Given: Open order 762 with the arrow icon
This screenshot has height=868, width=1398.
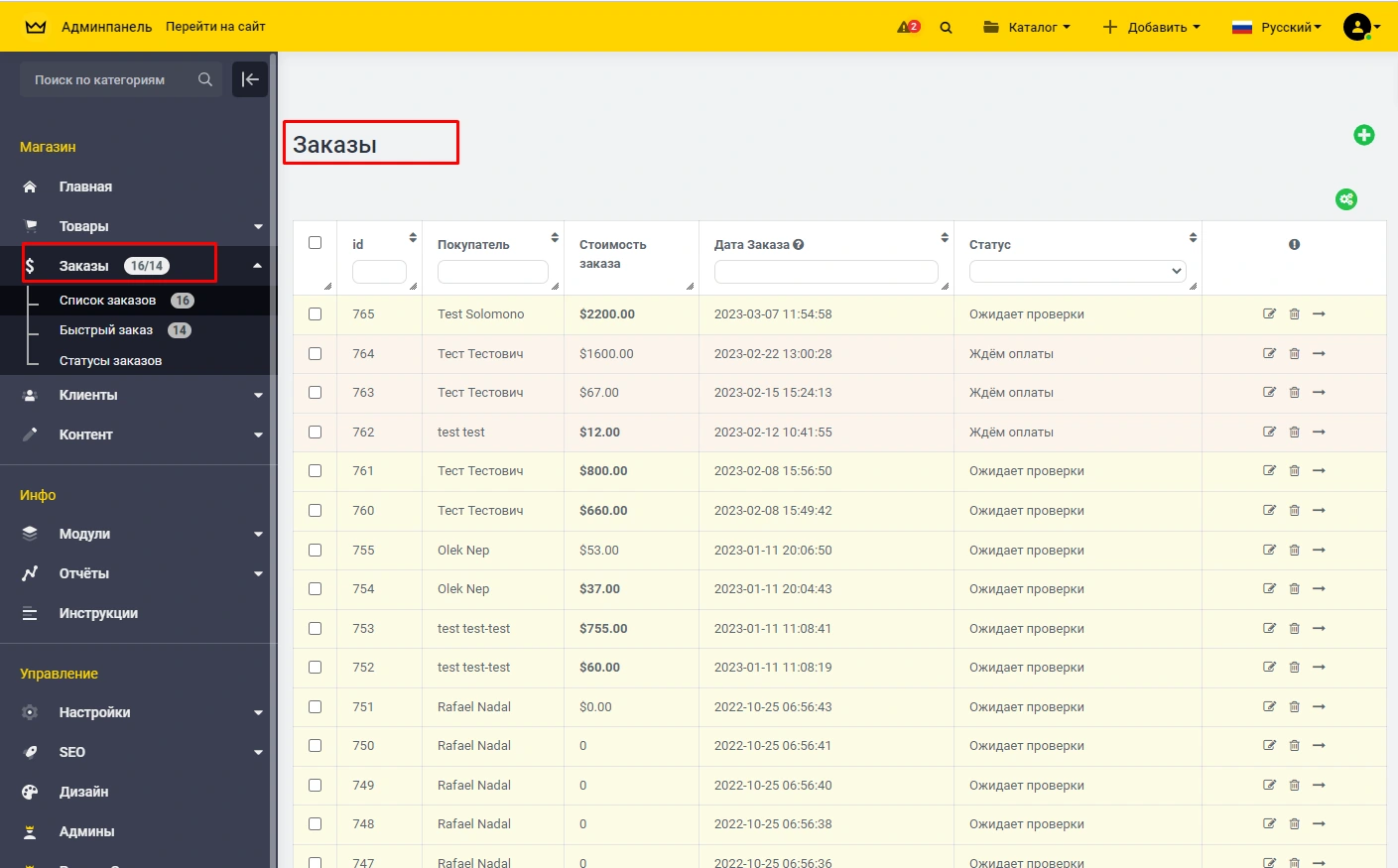Looking at the screenshot, I should point(1319,432).
